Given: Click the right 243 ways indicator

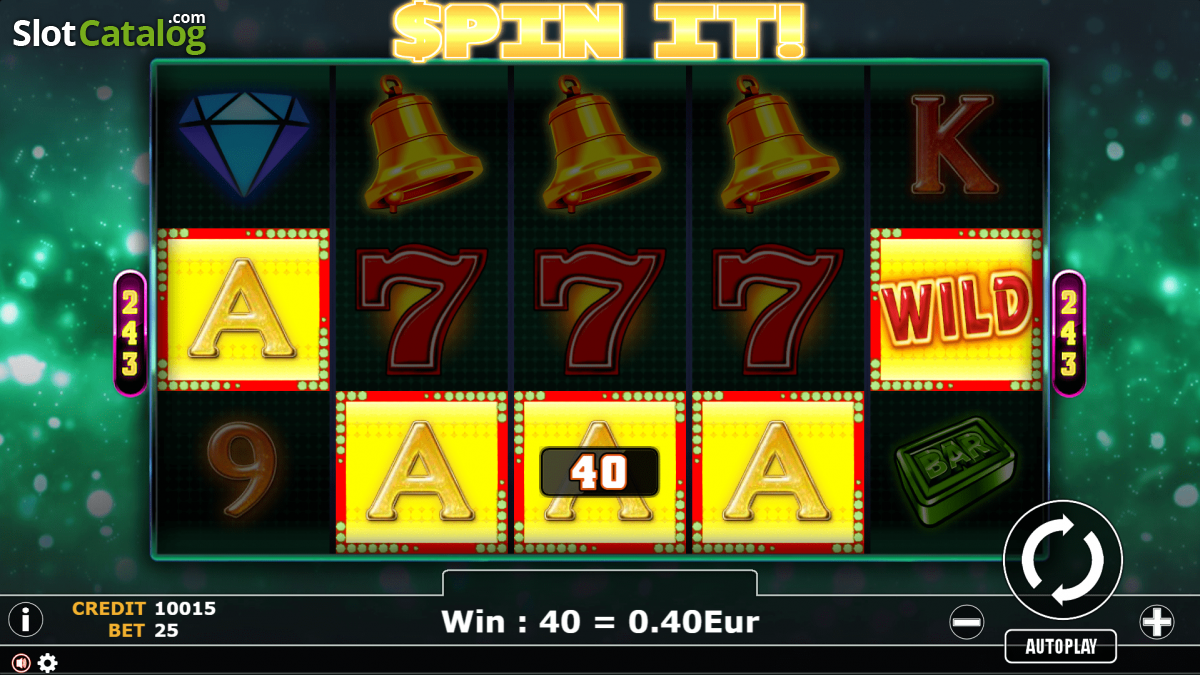Looking at the screenshot, I should point(1069,333).
